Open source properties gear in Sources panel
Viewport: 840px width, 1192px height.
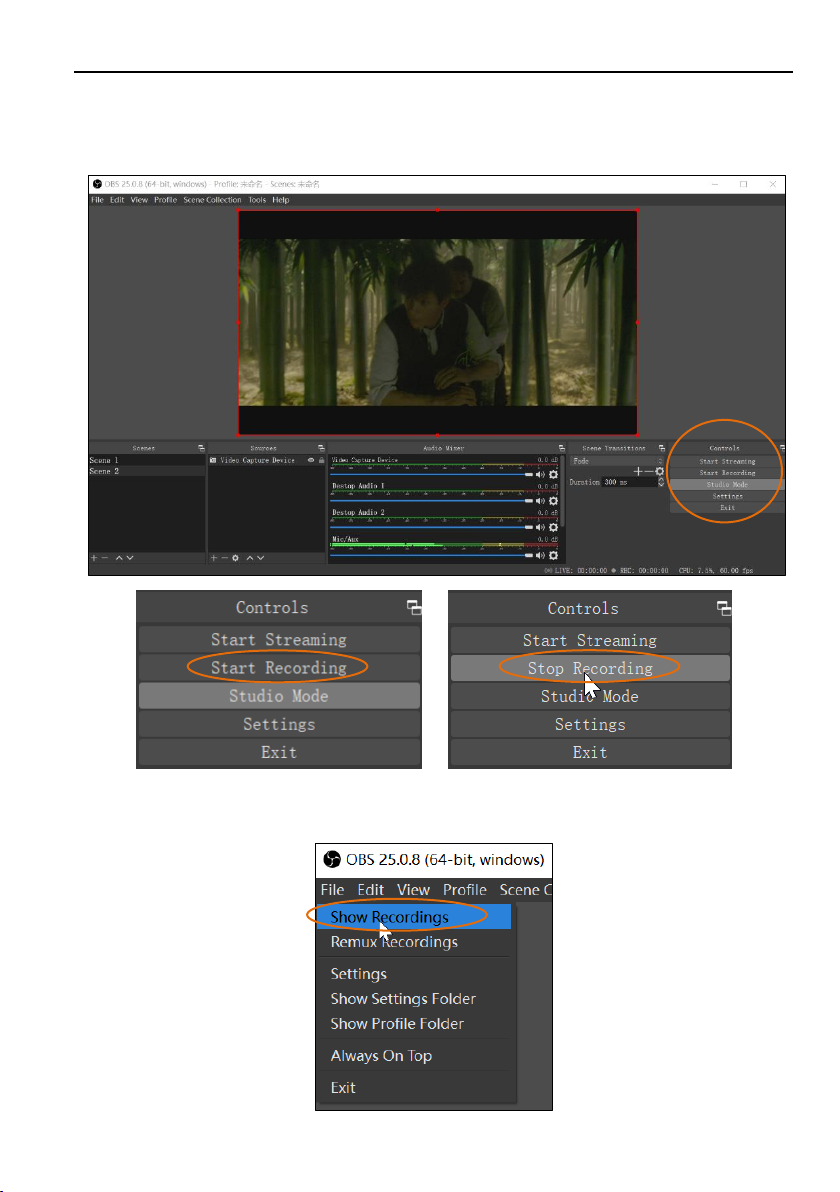236,558
